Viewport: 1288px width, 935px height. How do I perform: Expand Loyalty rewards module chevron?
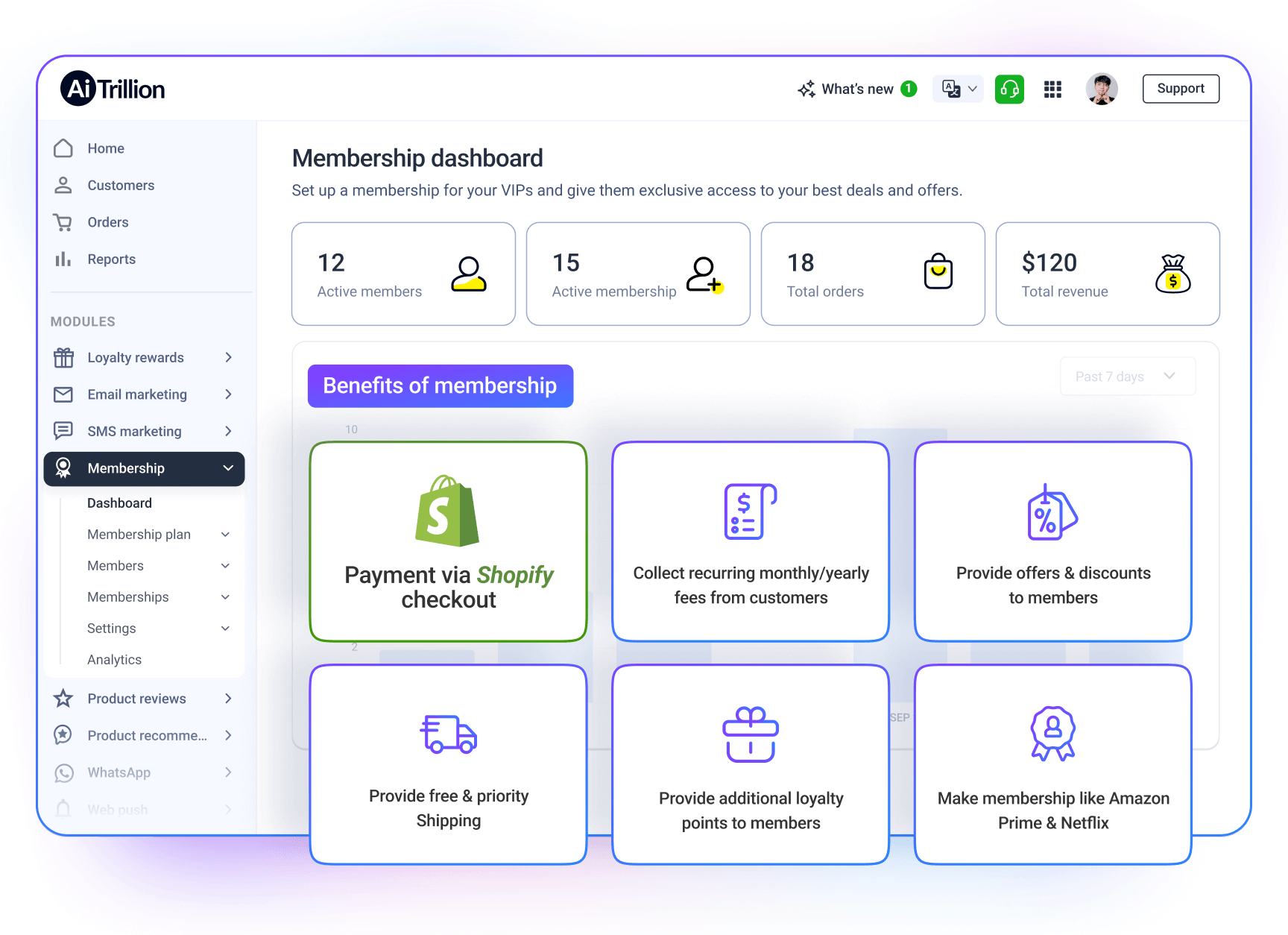click(228, 357)
